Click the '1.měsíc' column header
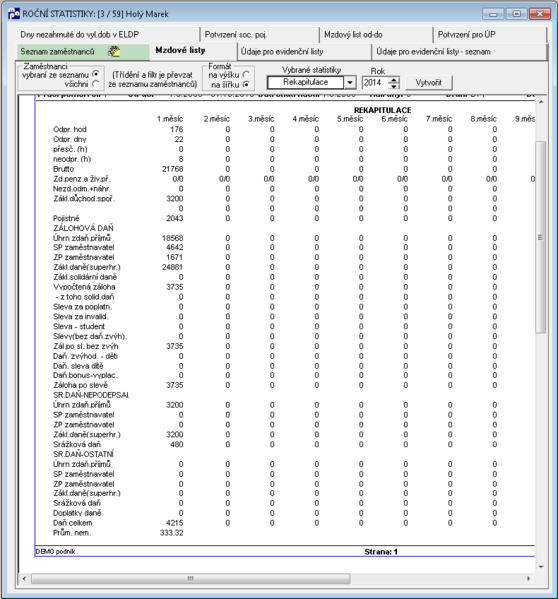Screen dimensions: 558x599 170,119
